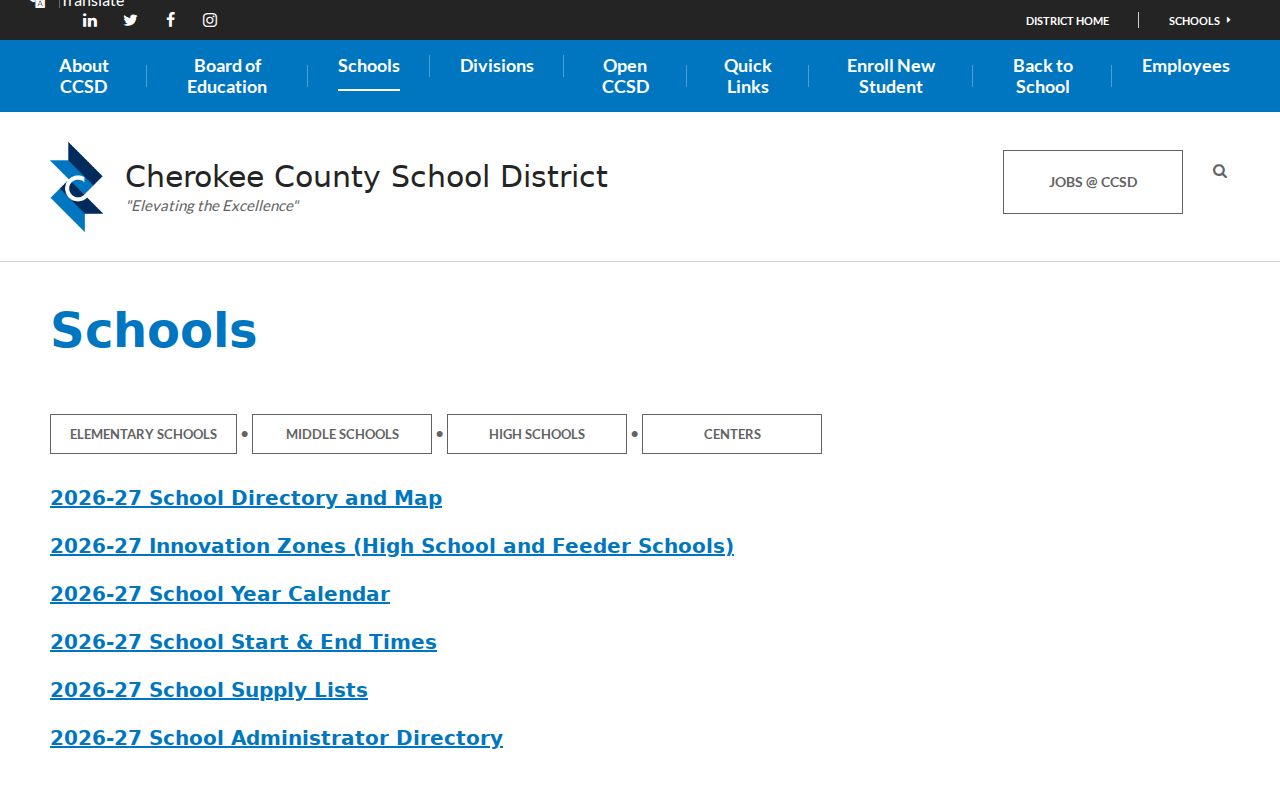Open the Board of Education menu

227,76
